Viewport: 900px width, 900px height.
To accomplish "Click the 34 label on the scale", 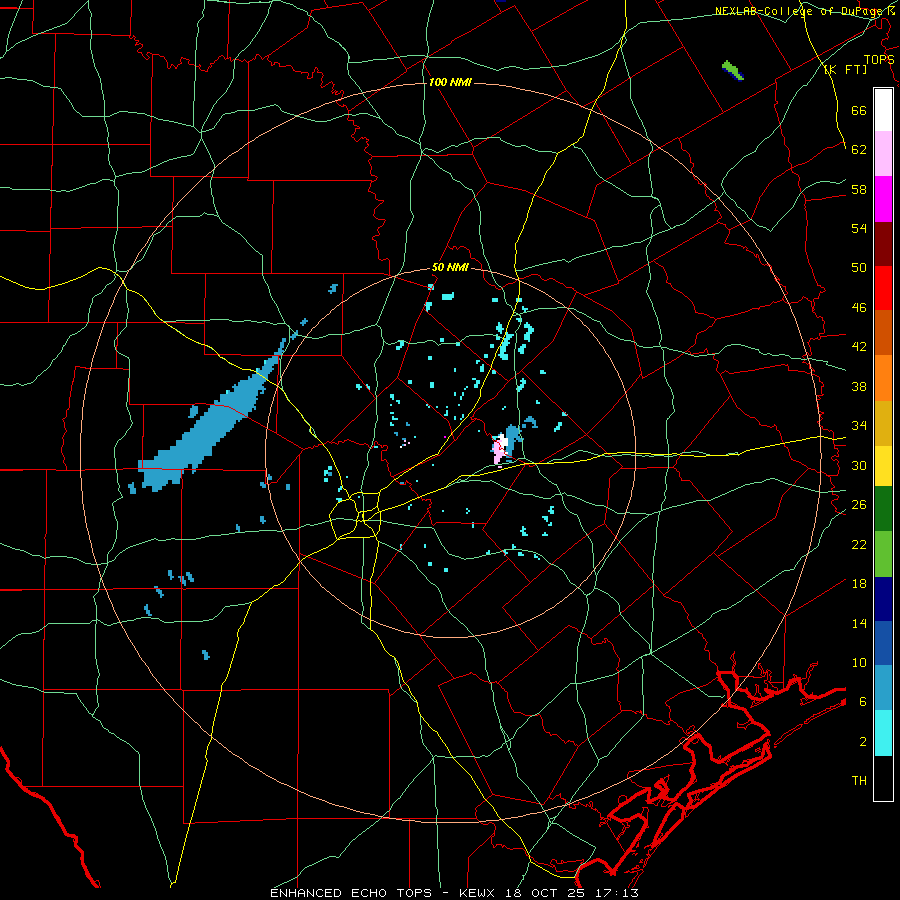I will (x=859, y=425).
